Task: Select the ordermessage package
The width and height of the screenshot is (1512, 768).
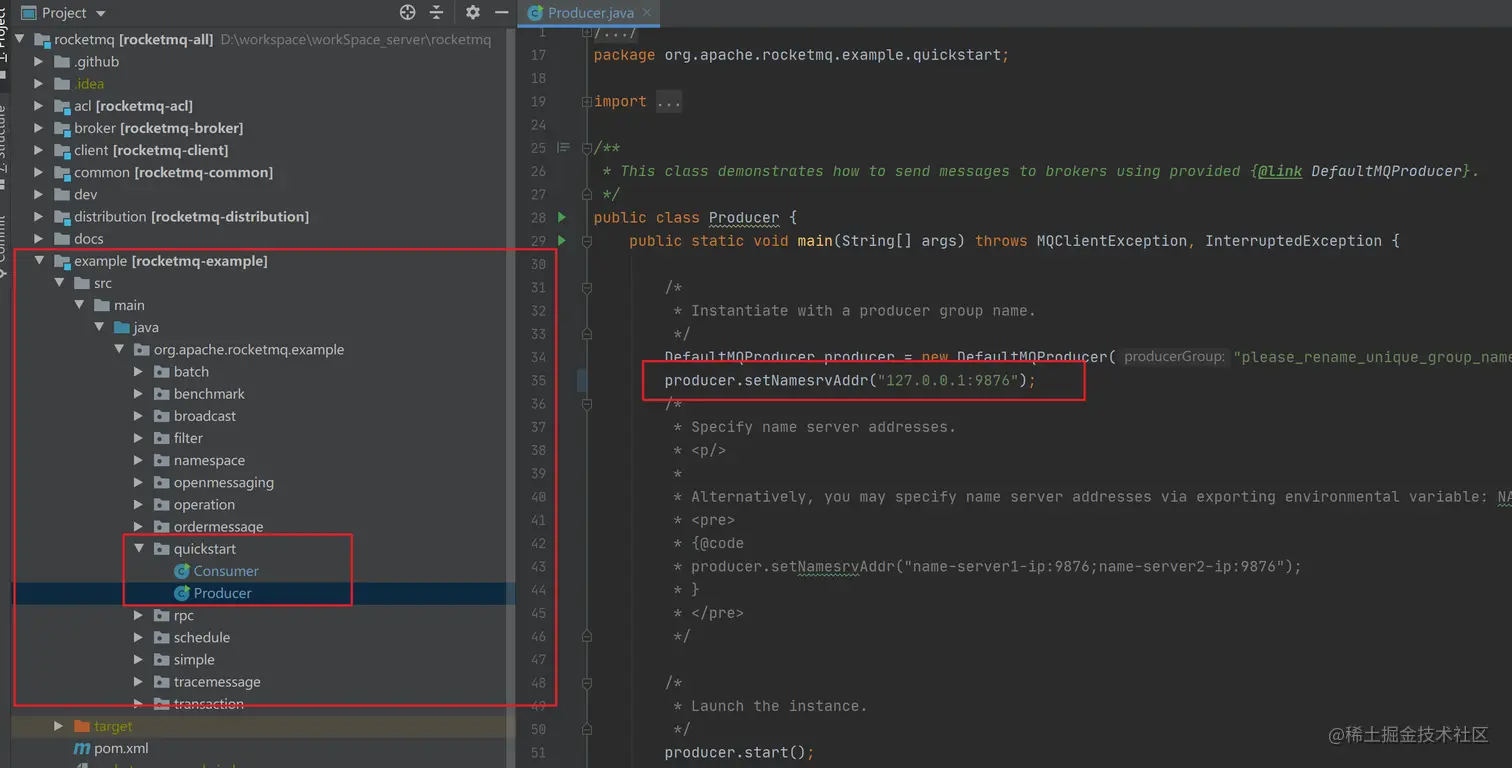Action: tap(219, 527)
